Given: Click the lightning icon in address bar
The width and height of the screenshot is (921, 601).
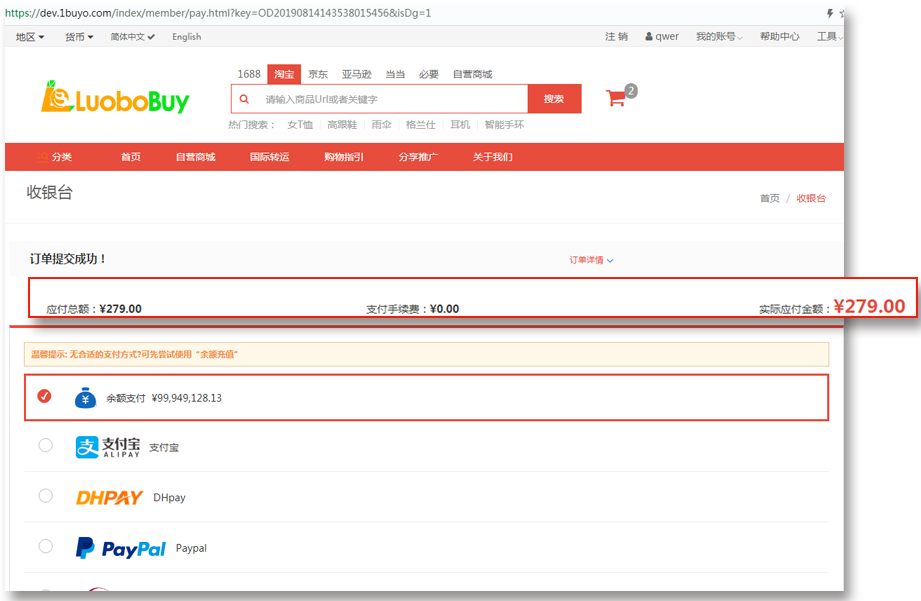Looking at the screenshot, I should coord(830,13).
